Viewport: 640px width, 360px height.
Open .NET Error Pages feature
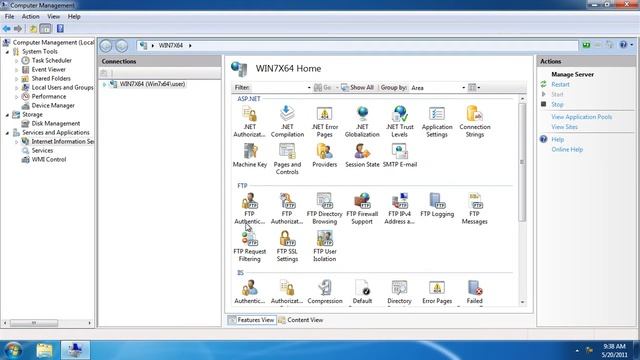click(324, 121)
